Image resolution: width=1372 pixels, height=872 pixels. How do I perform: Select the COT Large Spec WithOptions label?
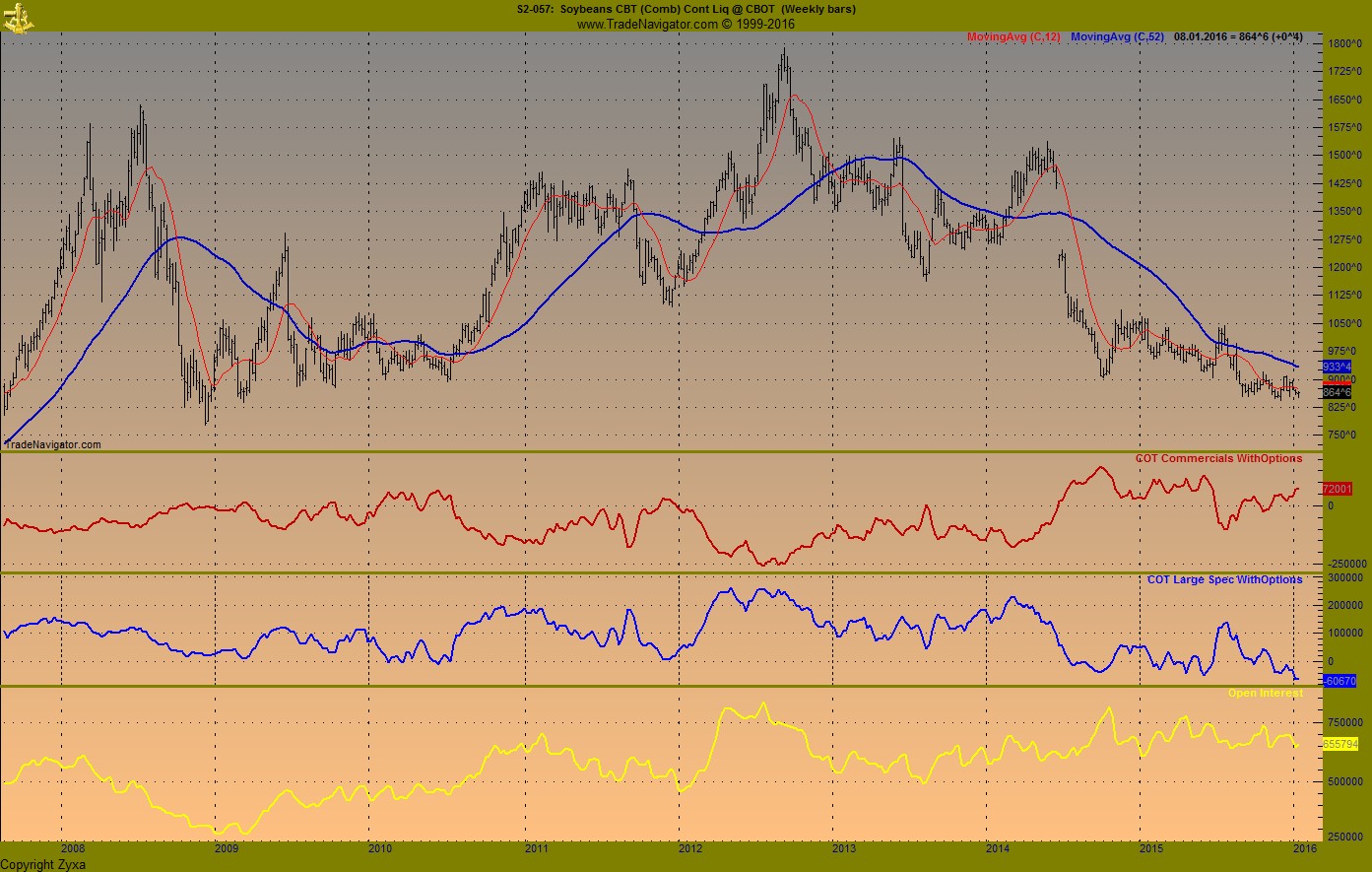[x=1224, y=579]
